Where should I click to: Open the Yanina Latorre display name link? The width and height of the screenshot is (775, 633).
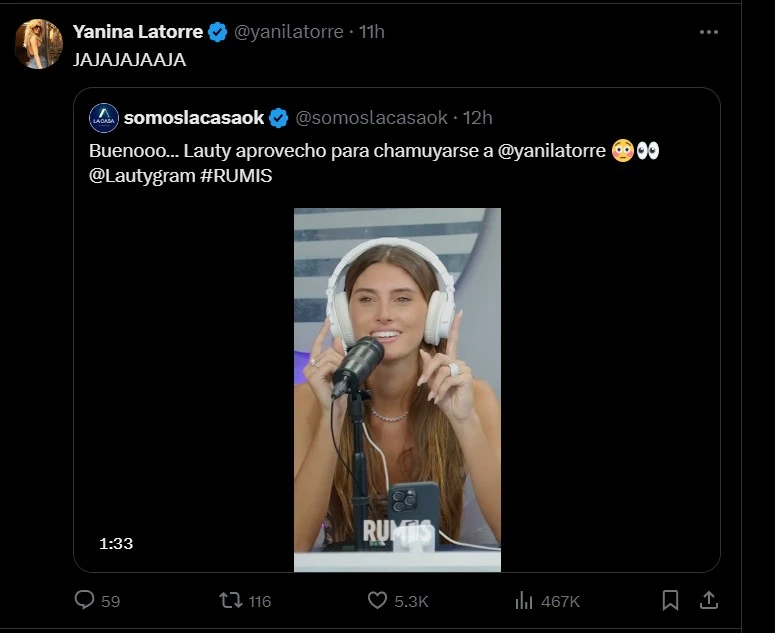point(138,32)
